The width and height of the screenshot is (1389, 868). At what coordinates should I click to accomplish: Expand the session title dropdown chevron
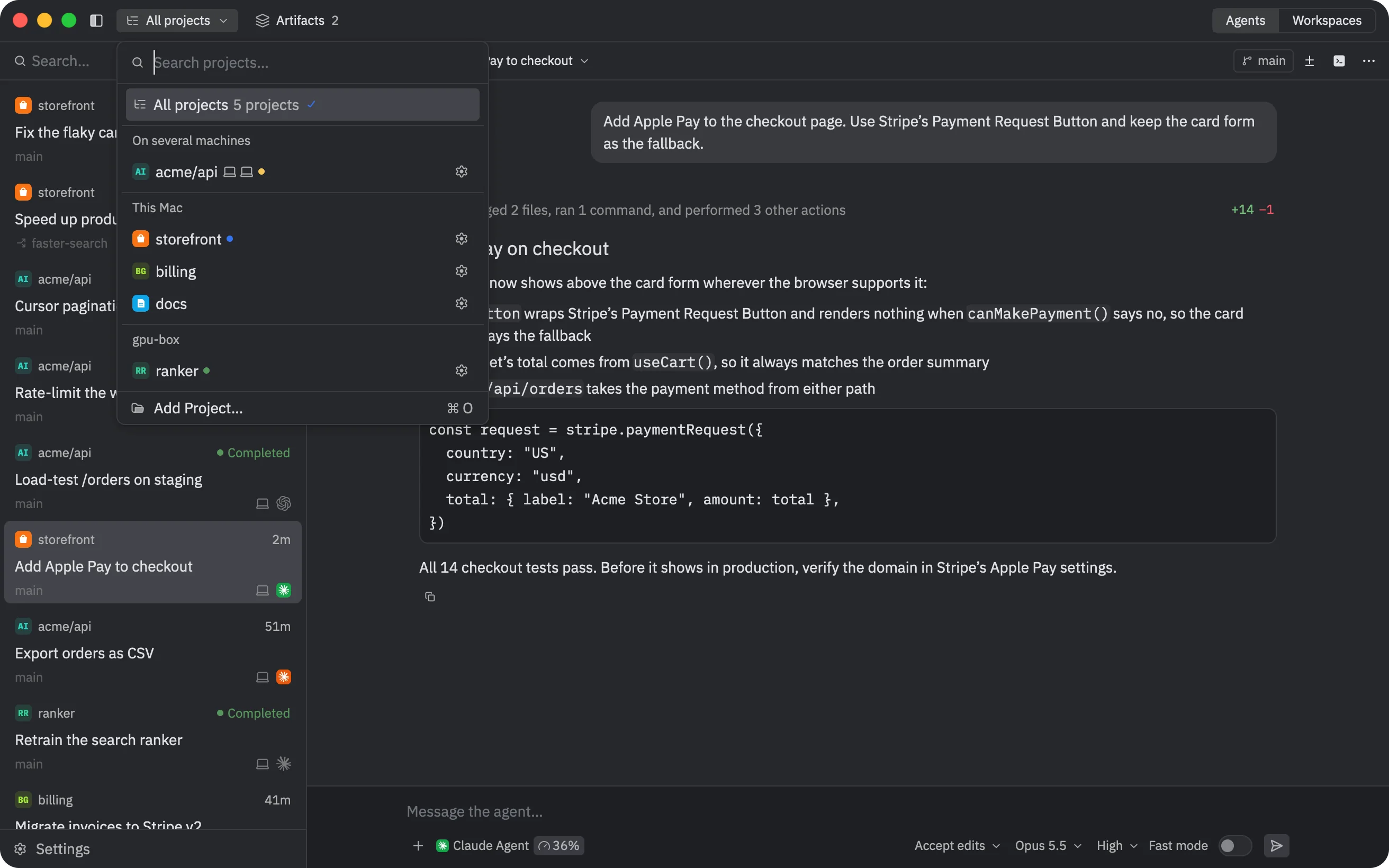[x=584, y=61]
